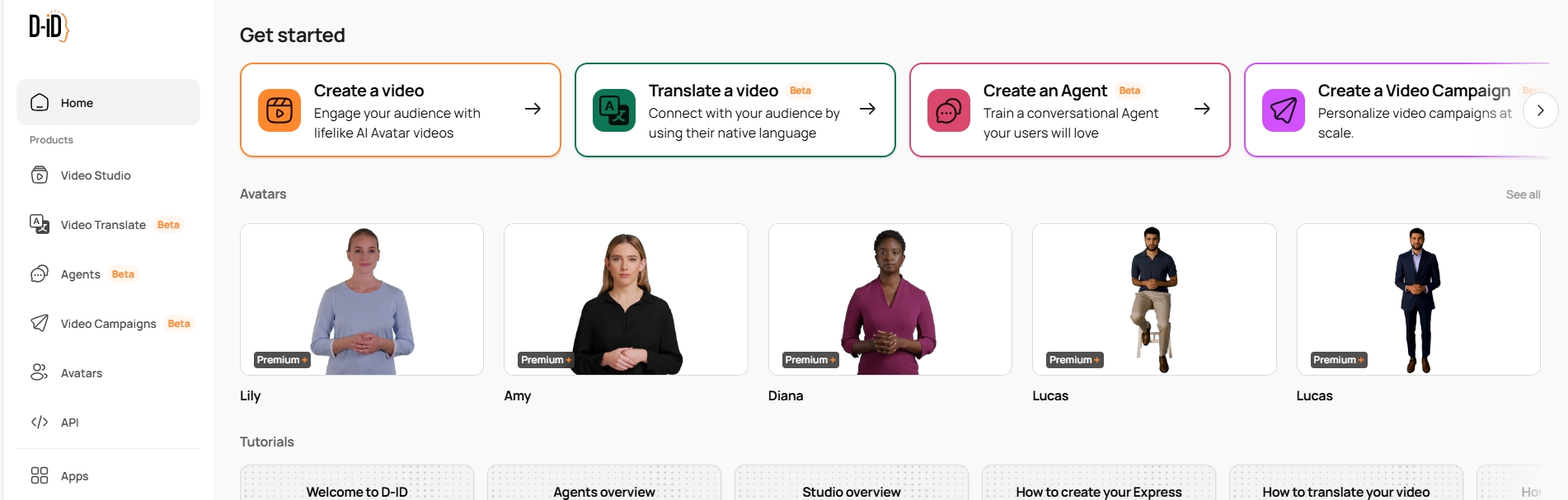The height and width of the screenshot is (500, 1568).
Task: Select the Diana avatar thumbnail
Action: coord(890,300)
